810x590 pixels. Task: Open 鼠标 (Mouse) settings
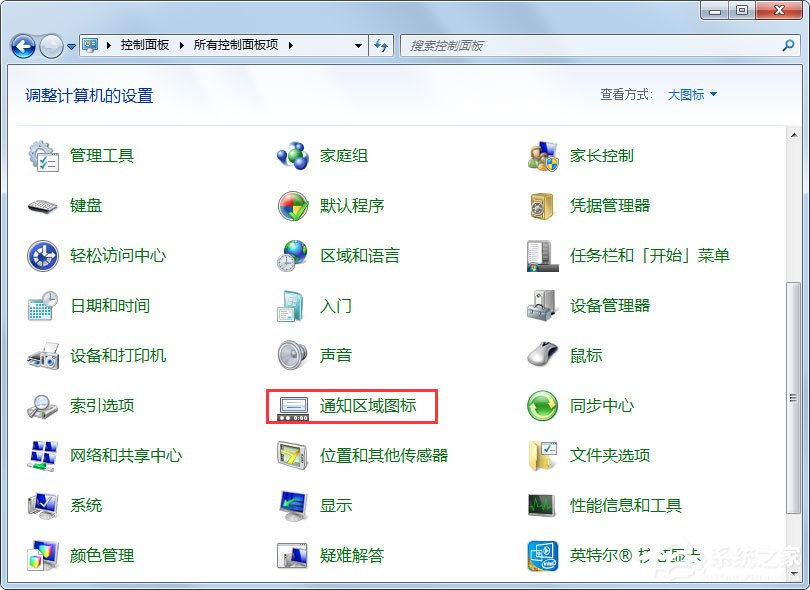click(585, 355)
